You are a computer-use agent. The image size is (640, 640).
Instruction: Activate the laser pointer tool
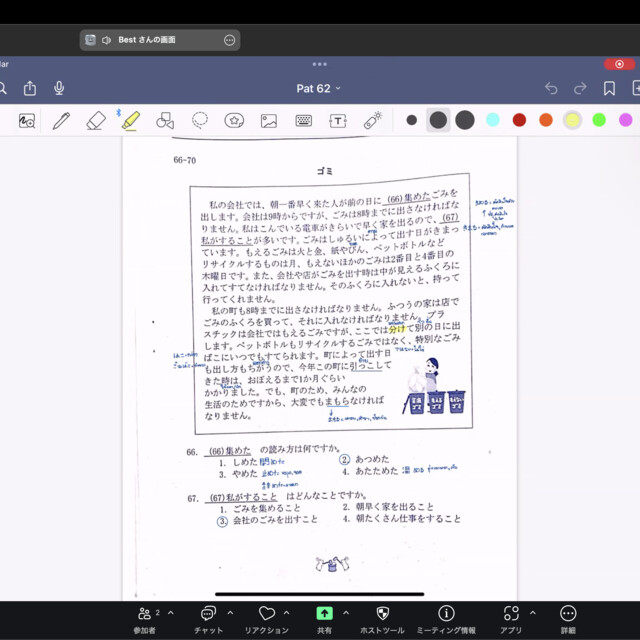tap(373, 120)
